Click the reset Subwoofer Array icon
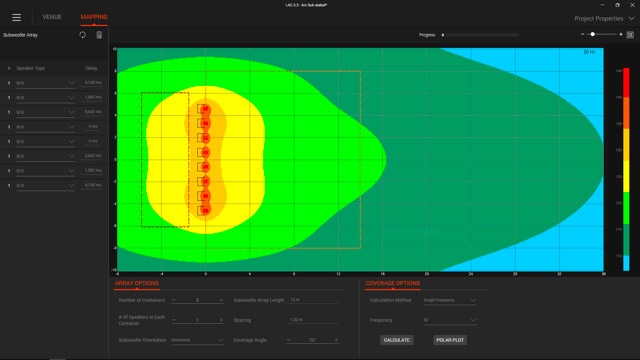The height and width of the screenshot is (360, 640). coord(82,35)
